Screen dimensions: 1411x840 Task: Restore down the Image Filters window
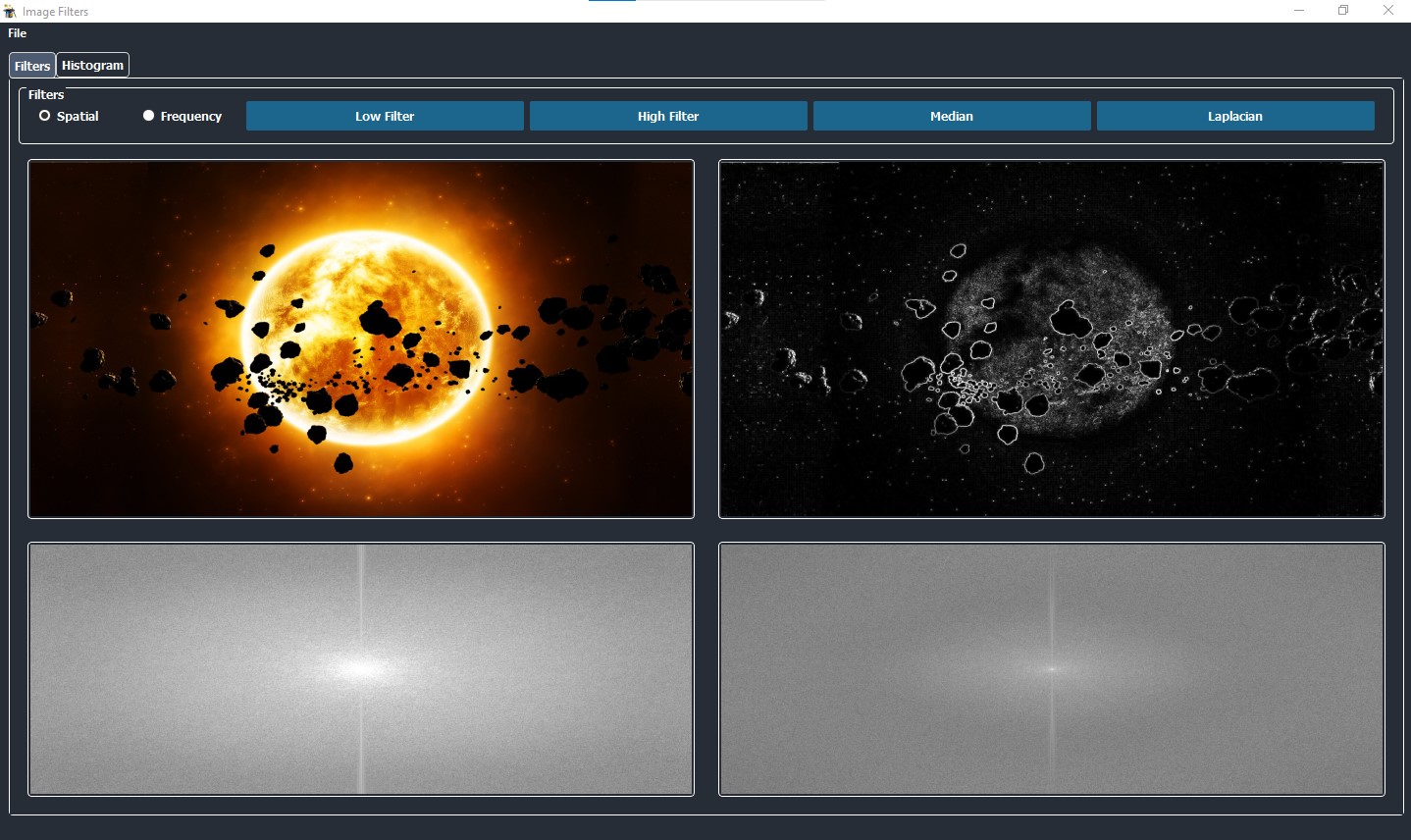click(1343, 11)
